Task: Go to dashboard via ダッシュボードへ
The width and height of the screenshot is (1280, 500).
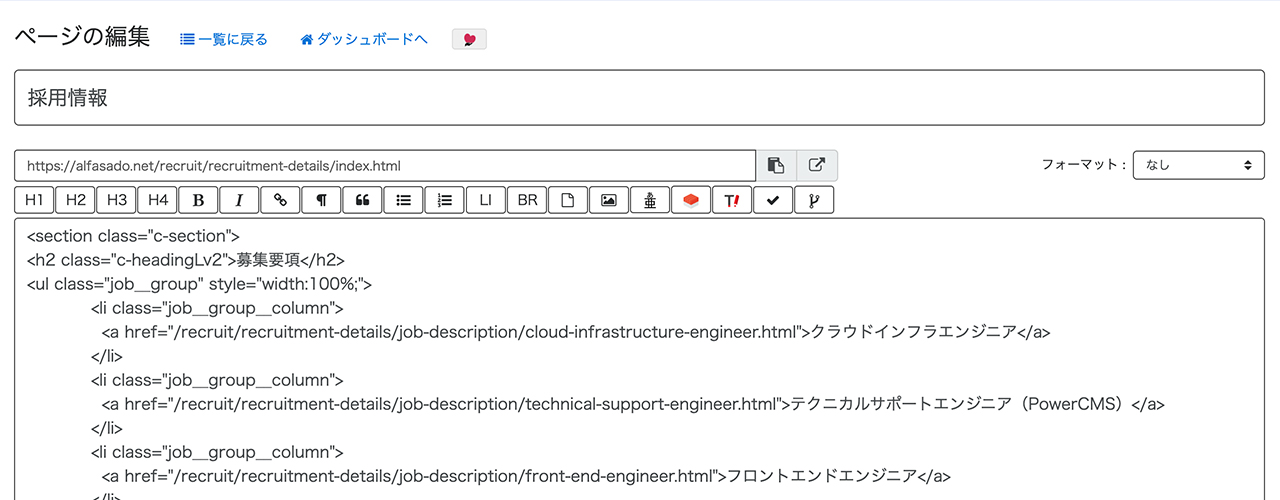Action: tap(364, 40)
